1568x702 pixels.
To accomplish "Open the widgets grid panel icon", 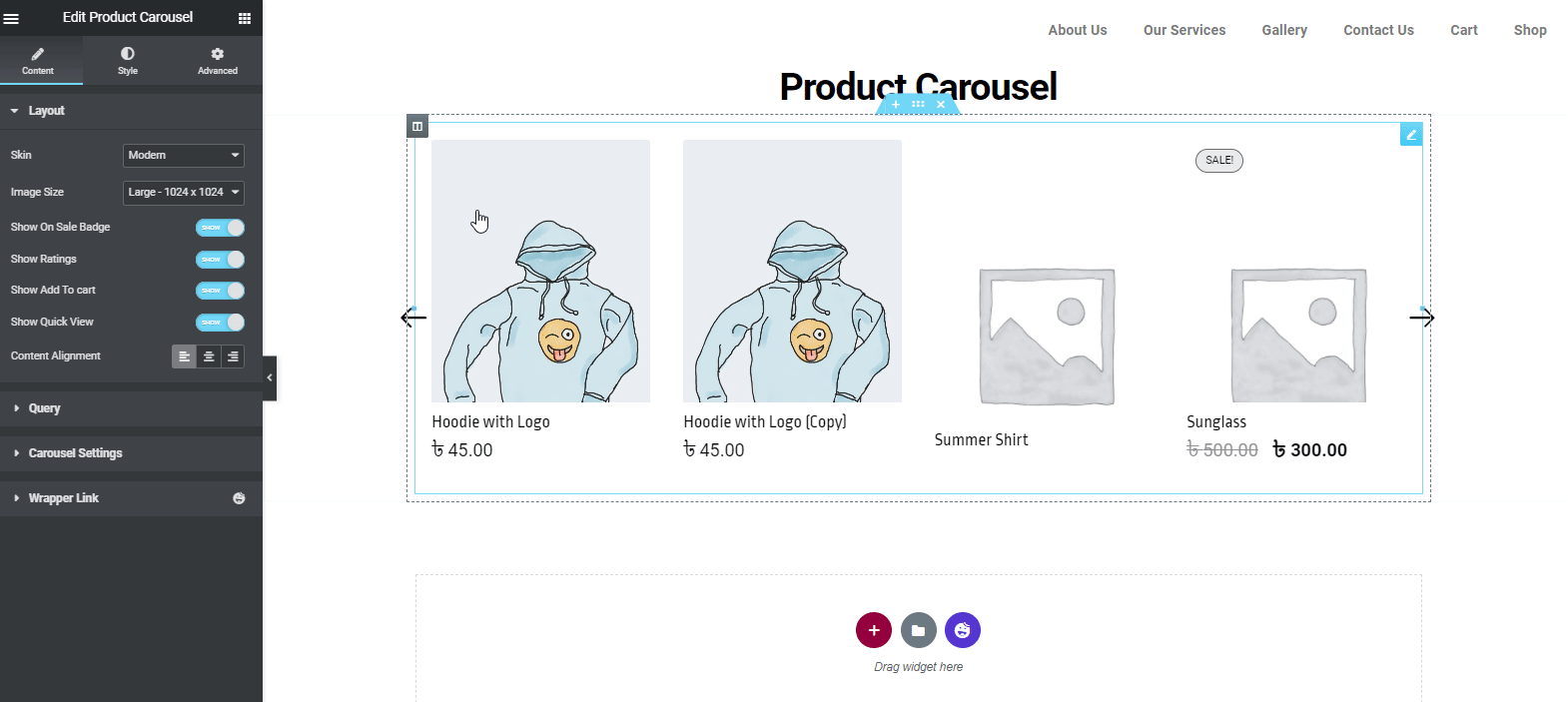I will [x=245, y=18].
